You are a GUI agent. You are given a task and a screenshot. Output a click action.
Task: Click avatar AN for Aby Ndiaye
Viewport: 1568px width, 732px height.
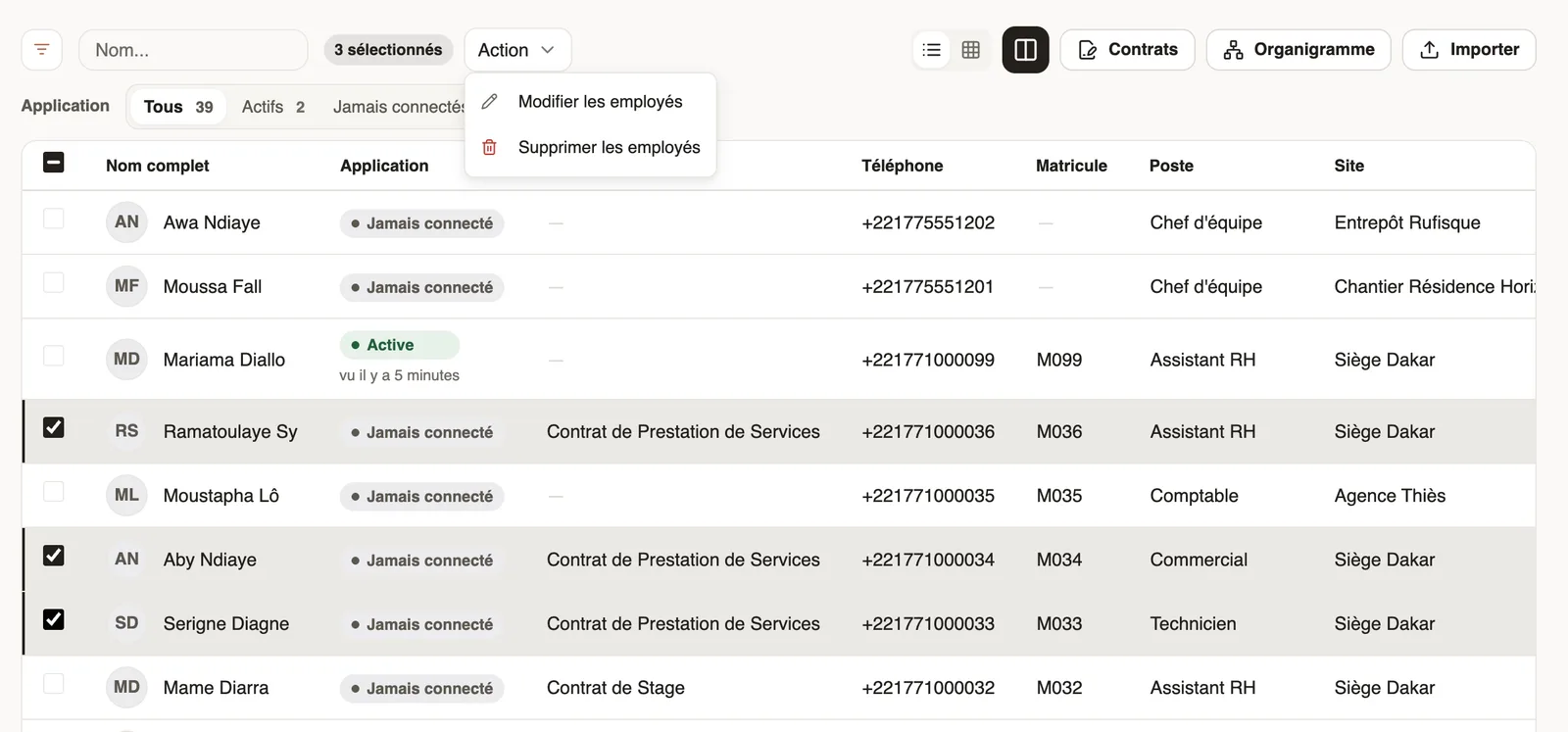coord(126,560)
